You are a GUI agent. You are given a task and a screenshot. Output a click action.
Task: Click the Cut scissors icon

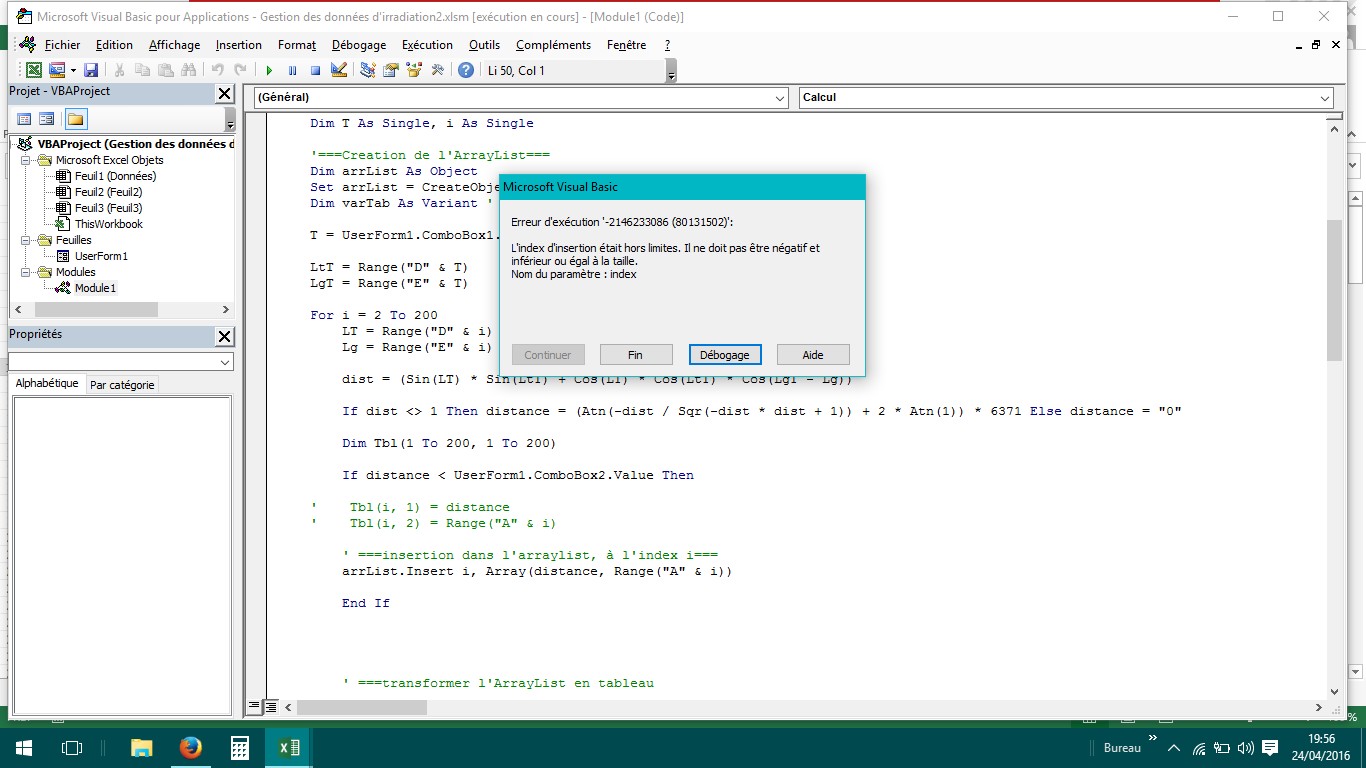coord(120,70)
